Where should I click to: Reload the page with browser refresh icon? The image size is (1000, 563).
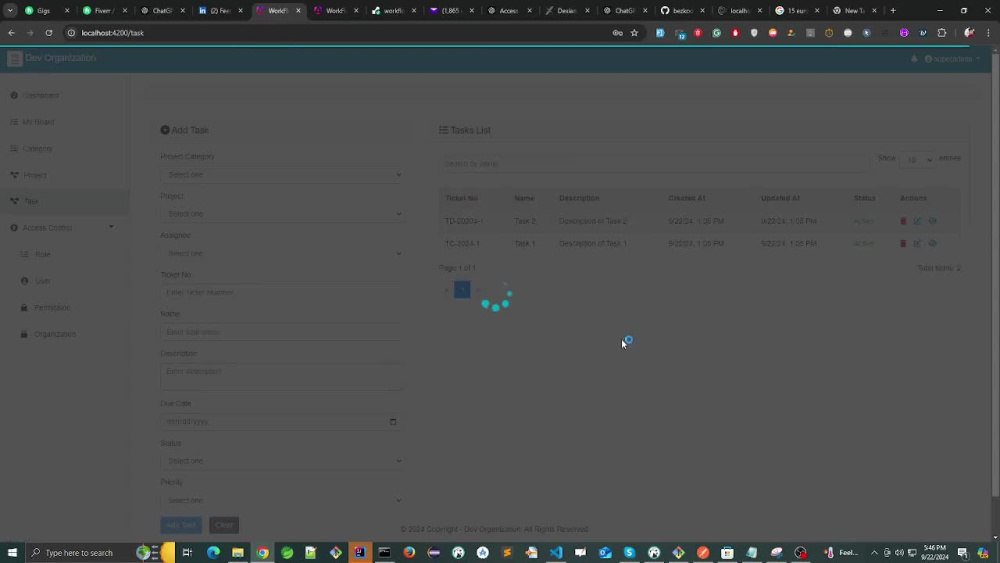tap(48, 33)
